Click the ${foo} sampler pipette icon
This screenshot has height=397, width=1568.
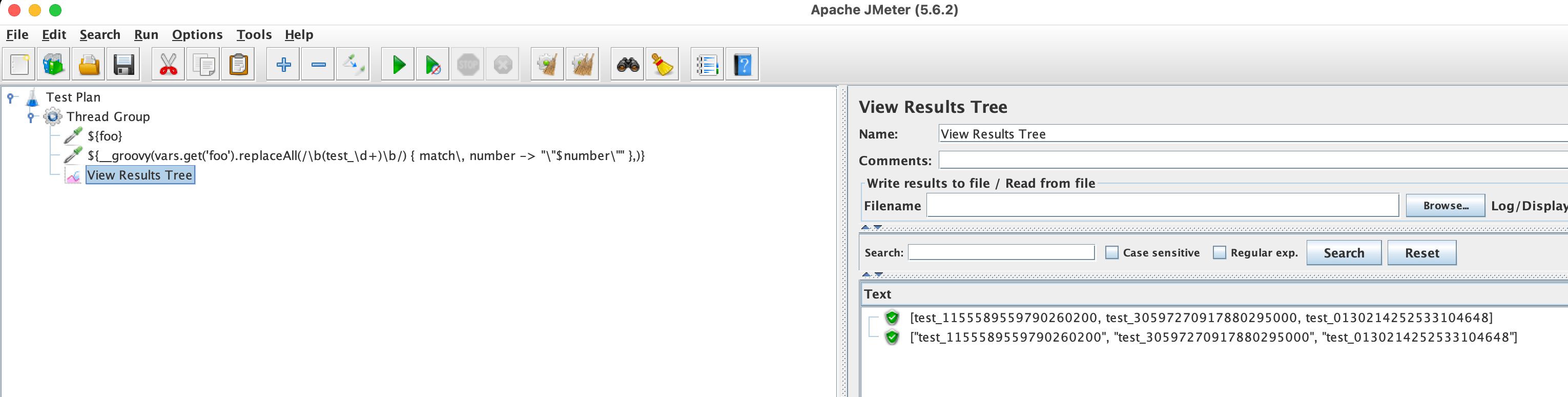click(x=73, y=136)
